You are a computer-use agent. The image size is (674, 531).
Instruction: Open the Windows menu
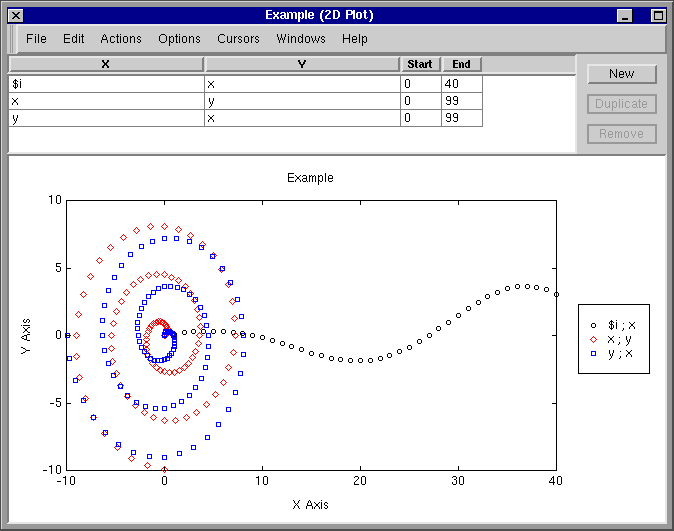301,39
